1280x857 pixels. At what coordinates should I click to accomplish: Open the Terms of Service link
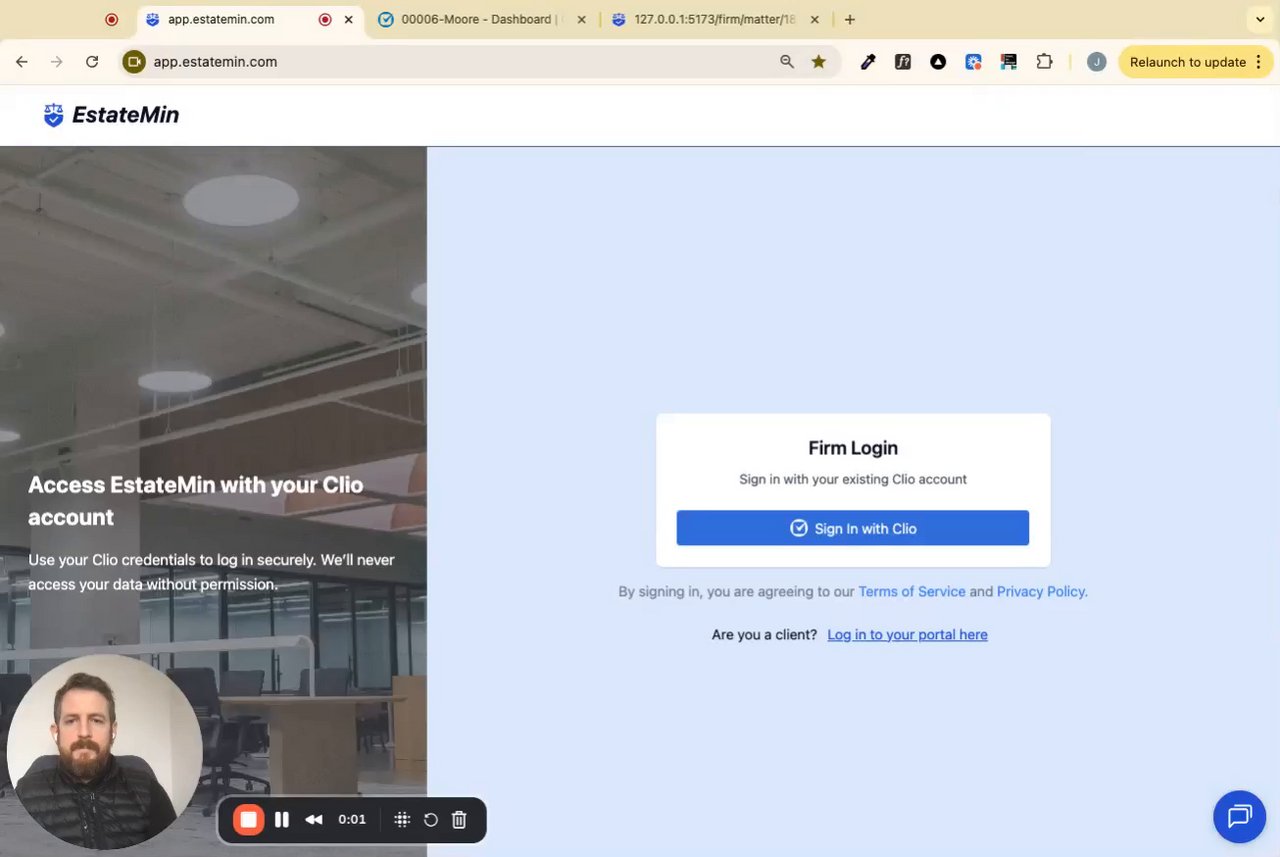pyautogui.click(x=911, y=591)
